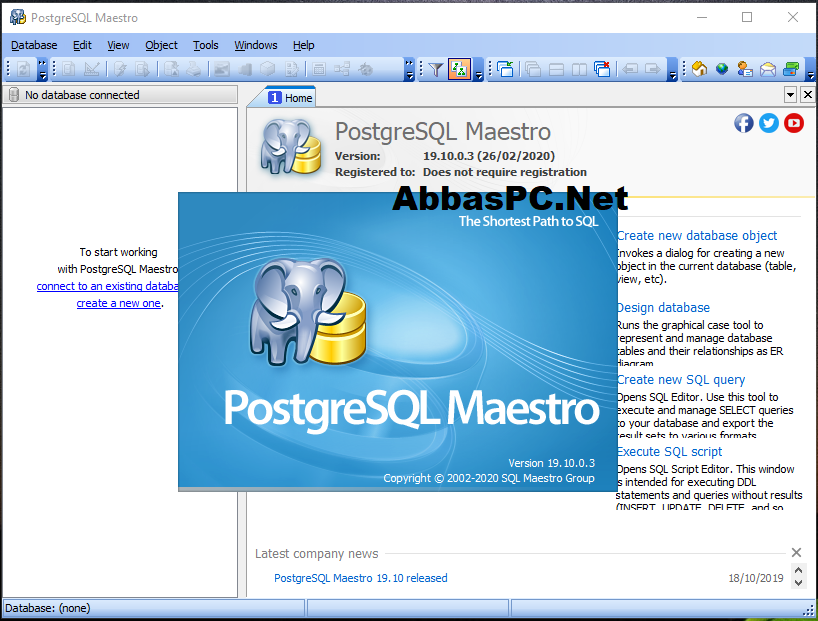Dismiss the PostgreSQL Maestro splash screen

[x=398, y=342]
